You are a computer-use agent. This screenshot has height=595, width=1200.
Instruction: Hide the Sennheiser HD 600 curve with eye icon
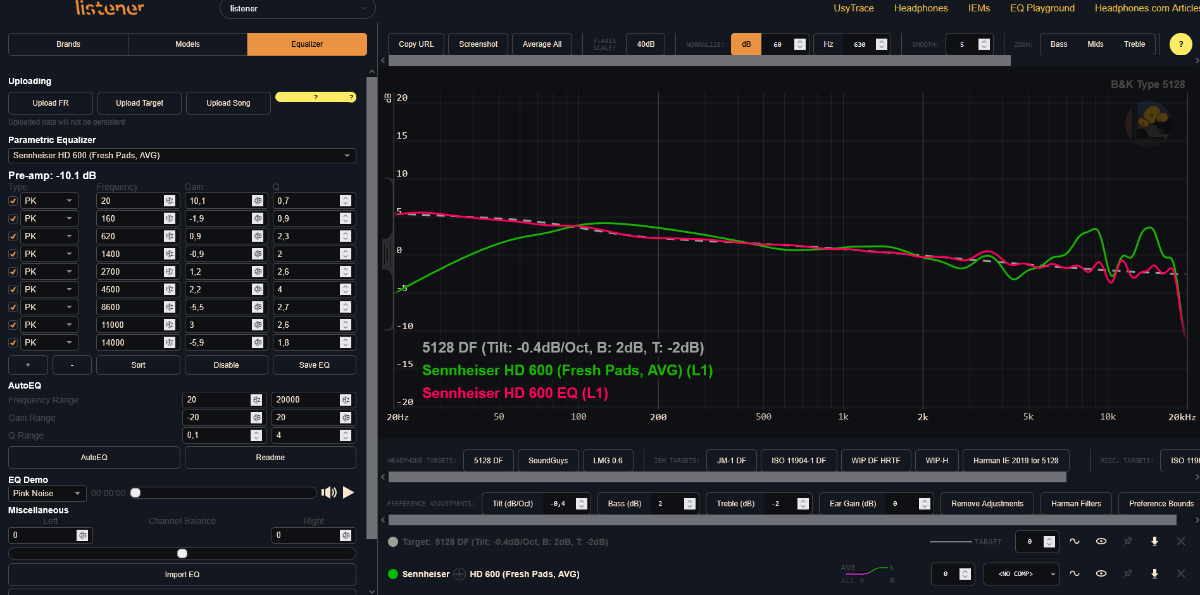(x=1101, y=574)
